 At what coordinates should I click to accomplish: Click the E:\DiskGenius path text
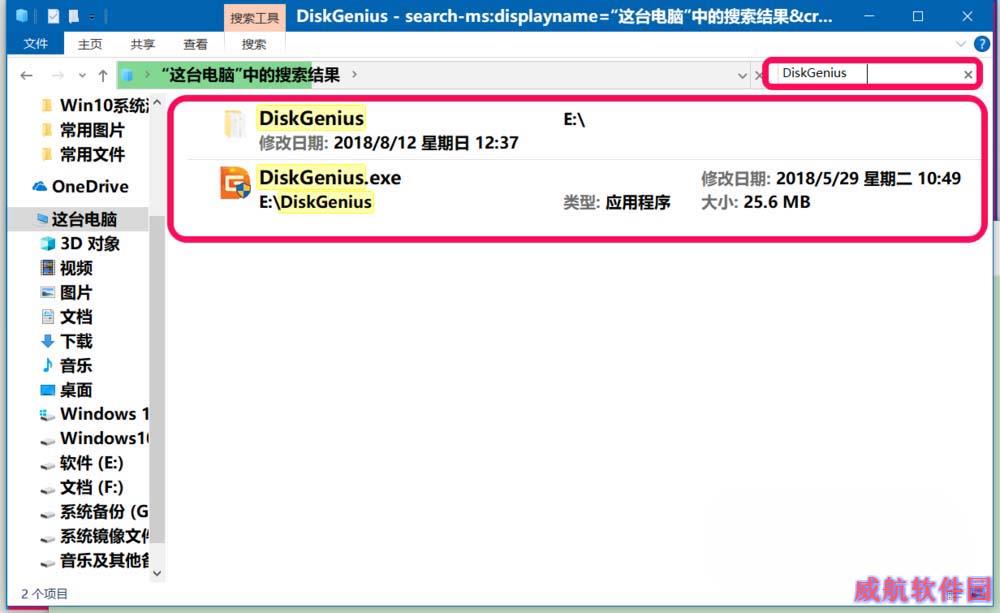pyautogui.click(x=315, y=202)
